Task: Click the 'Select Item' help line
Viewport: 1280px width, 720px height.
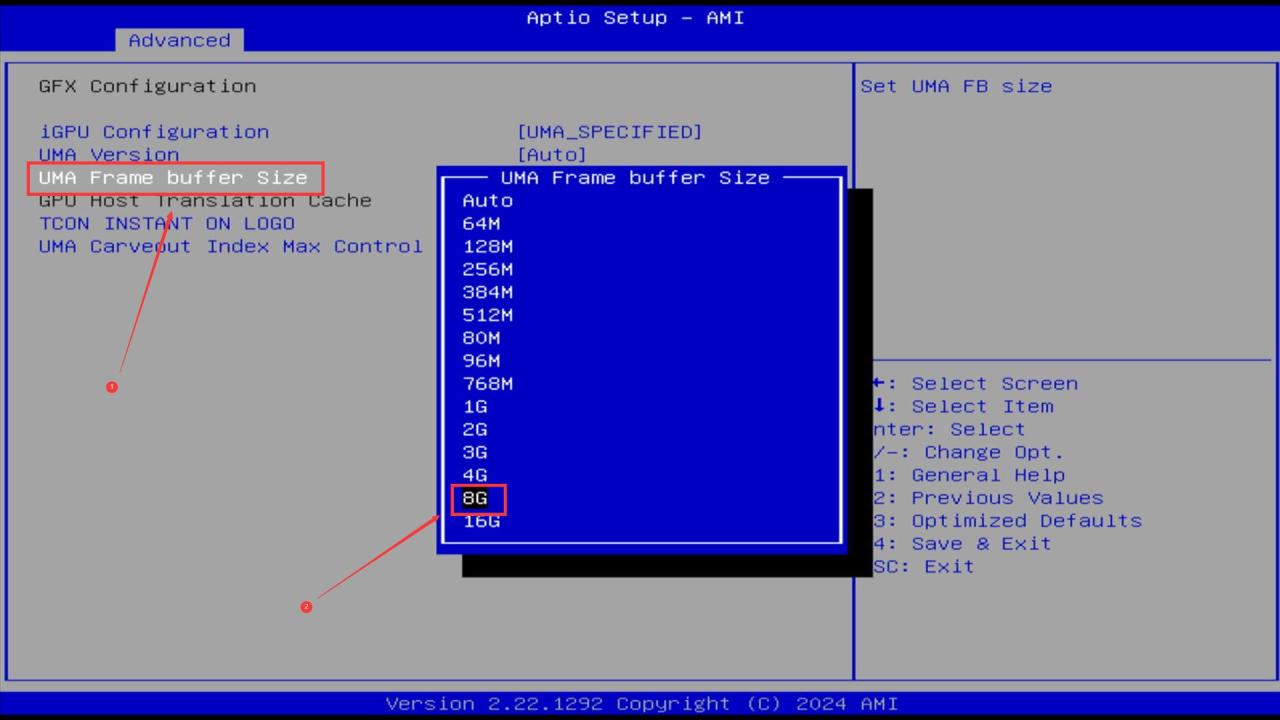Action: [963, 407]
